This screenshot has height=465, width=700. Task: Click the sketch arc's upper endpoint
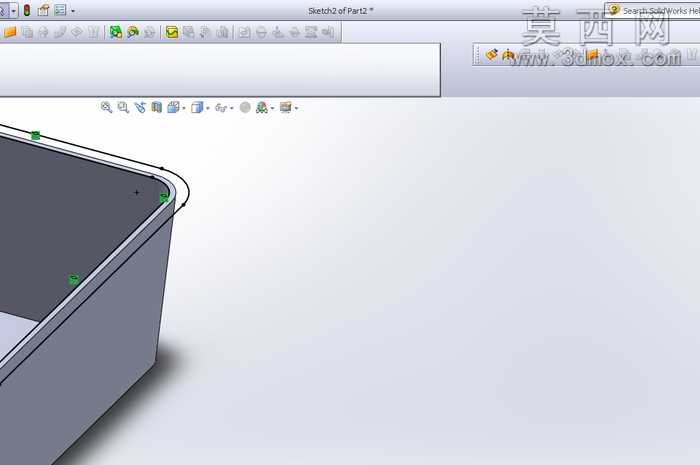click(x=162, y=168)
